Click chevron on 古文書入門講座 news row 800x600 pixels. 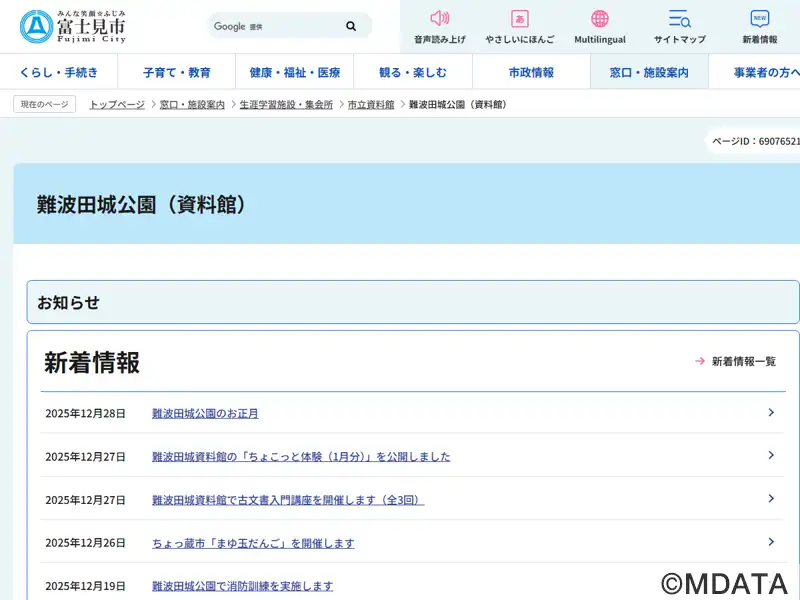(x=771, y=498)
